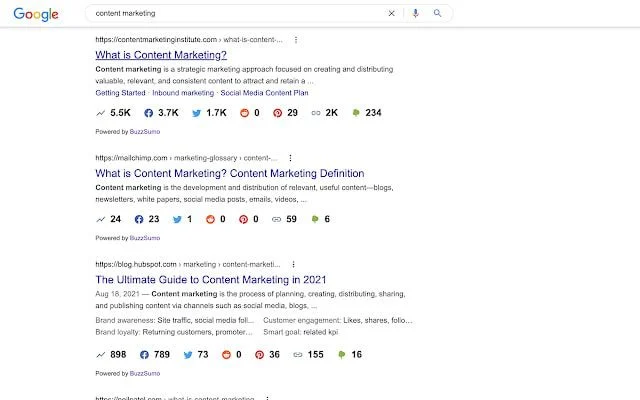640x400 pixels.
Task: Click Twitter icon with 1.7K shares
Action: 196,113
